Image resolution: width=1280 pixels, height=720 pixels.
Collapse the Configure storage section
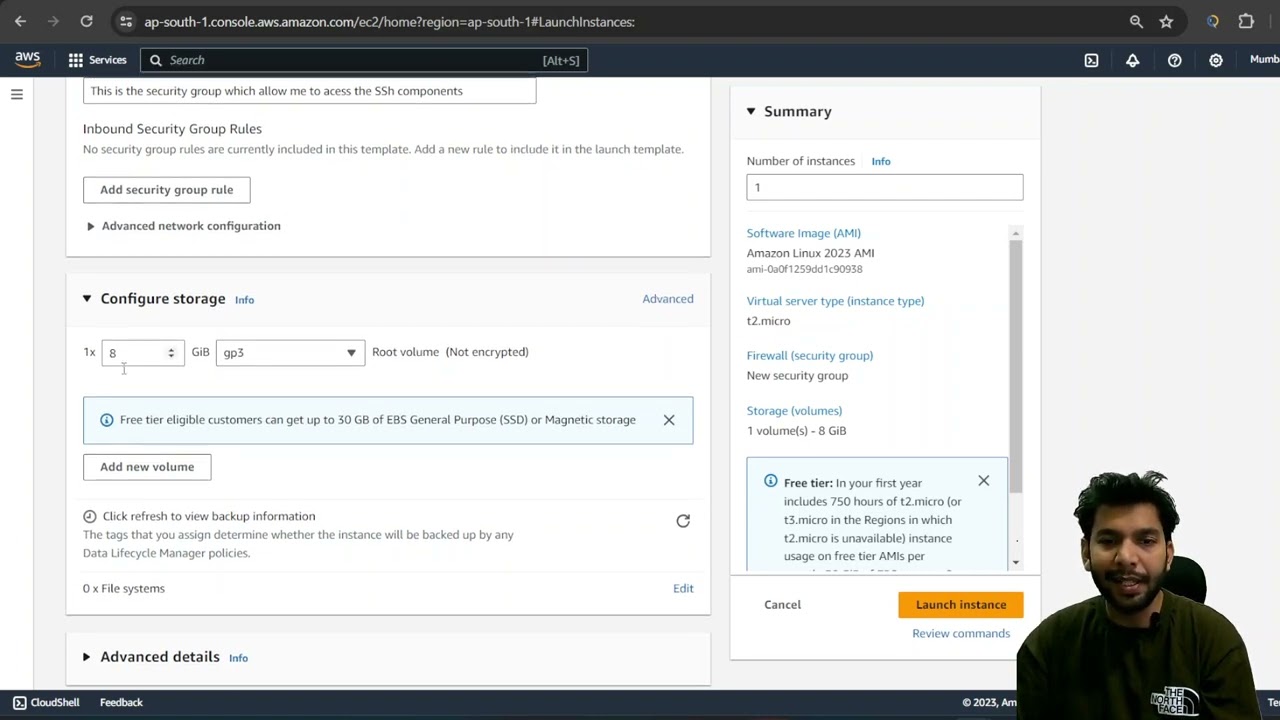(x=87, y=299)
